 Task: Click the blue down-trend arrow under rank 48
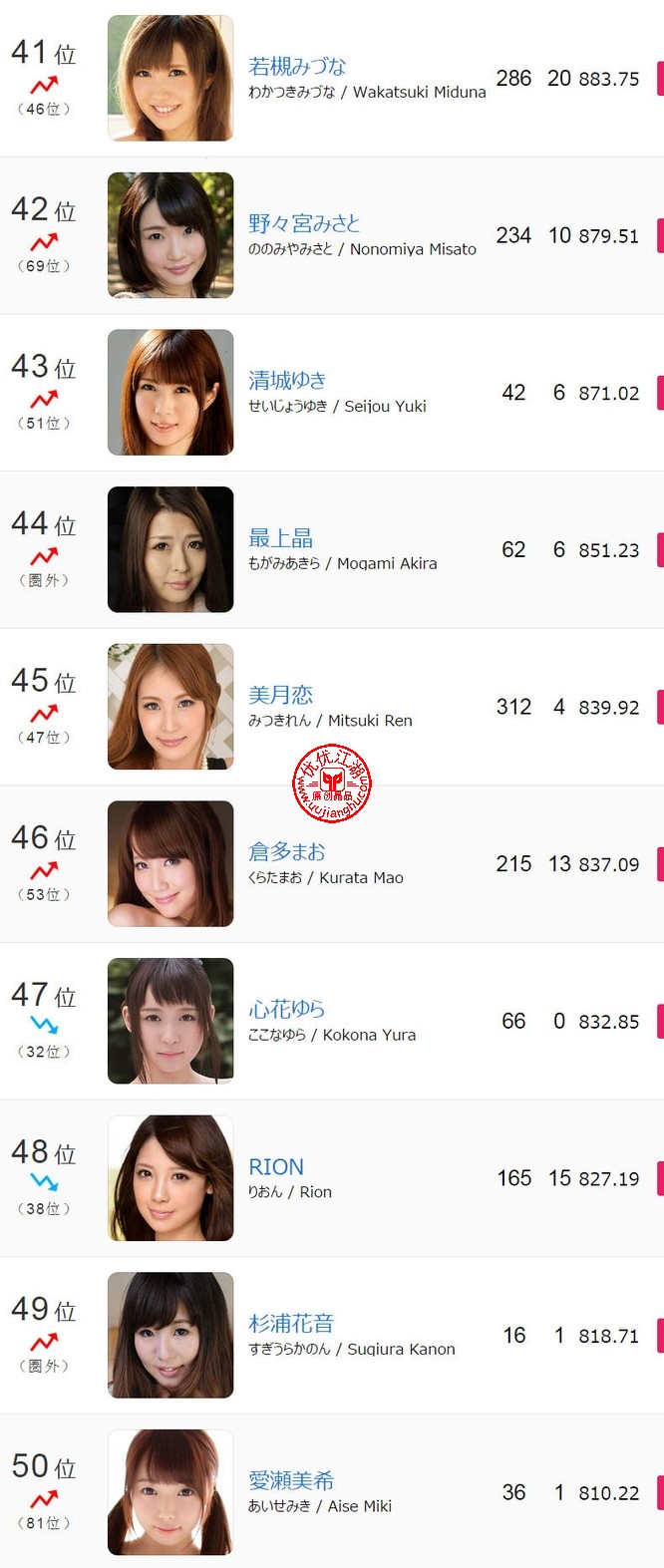click(x=44, y=1182)
